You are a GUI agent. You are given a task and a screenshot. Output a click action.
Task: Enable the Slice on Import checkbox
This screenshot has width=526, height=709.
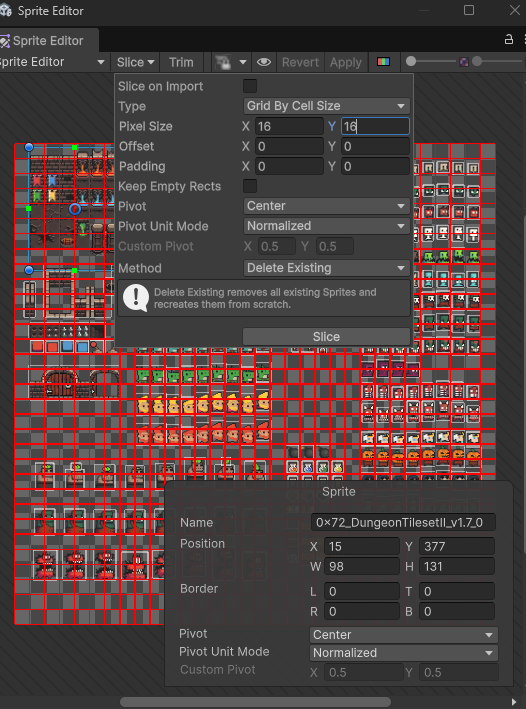250,86
